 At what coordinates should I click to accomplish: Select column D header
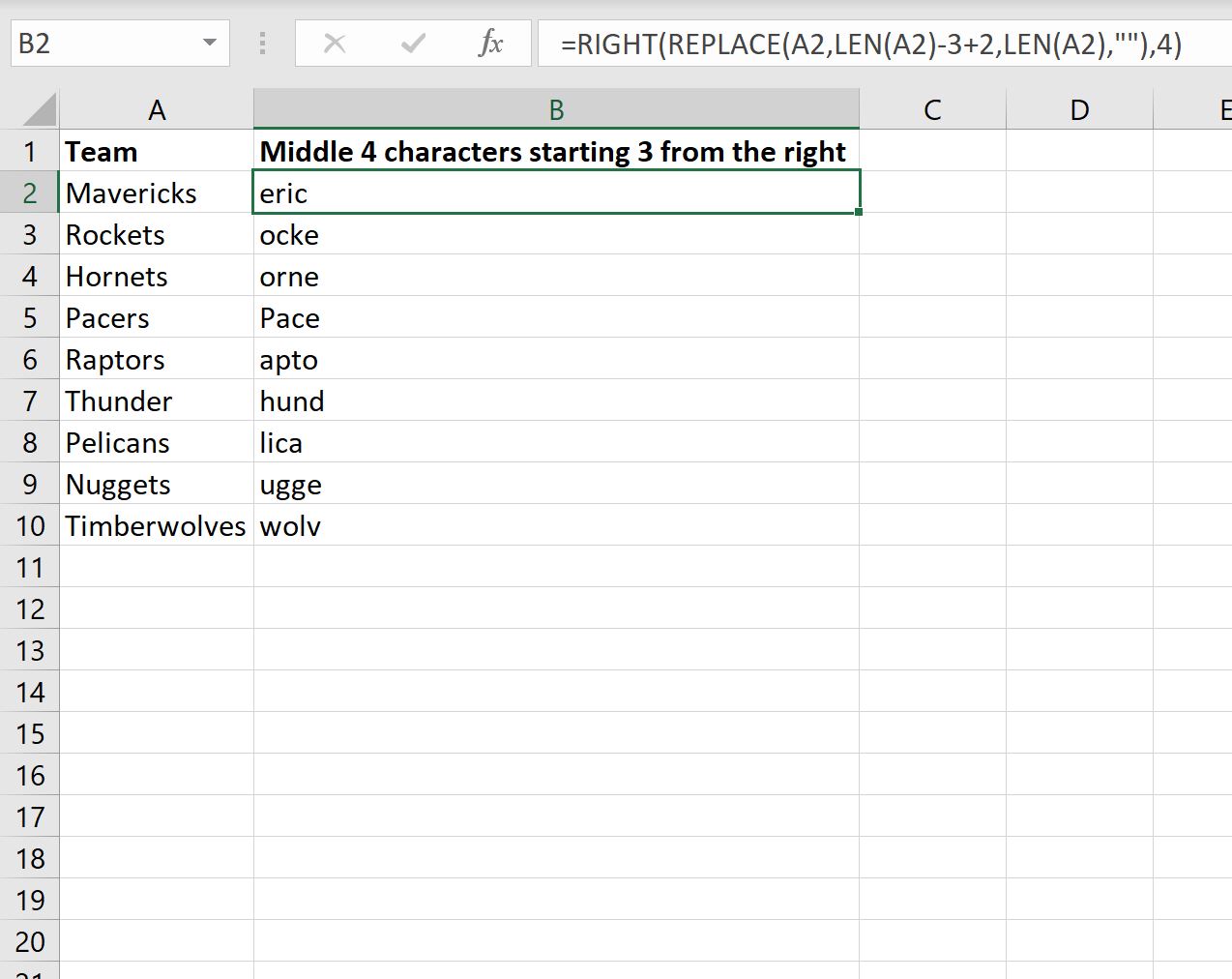coord(1079,109)
